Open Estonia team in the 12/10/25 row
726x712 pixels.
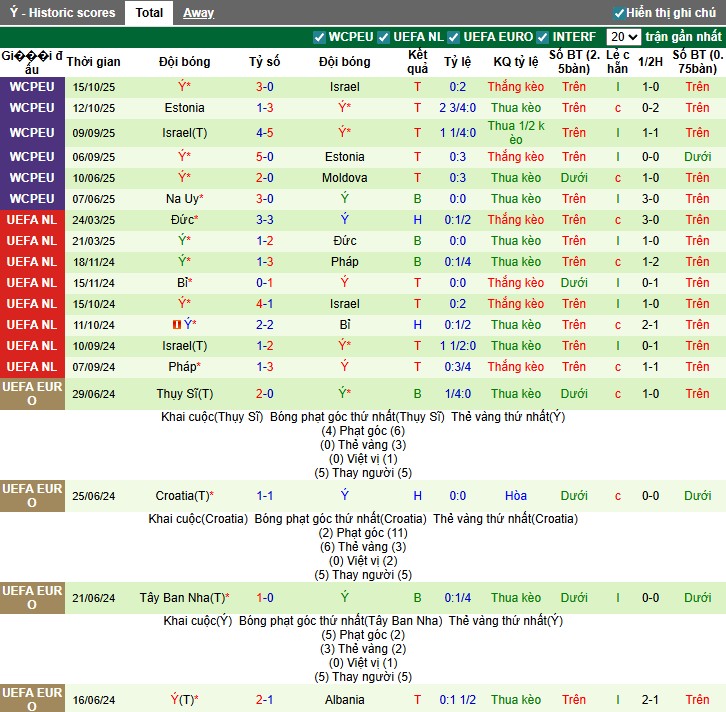point(184,107)
